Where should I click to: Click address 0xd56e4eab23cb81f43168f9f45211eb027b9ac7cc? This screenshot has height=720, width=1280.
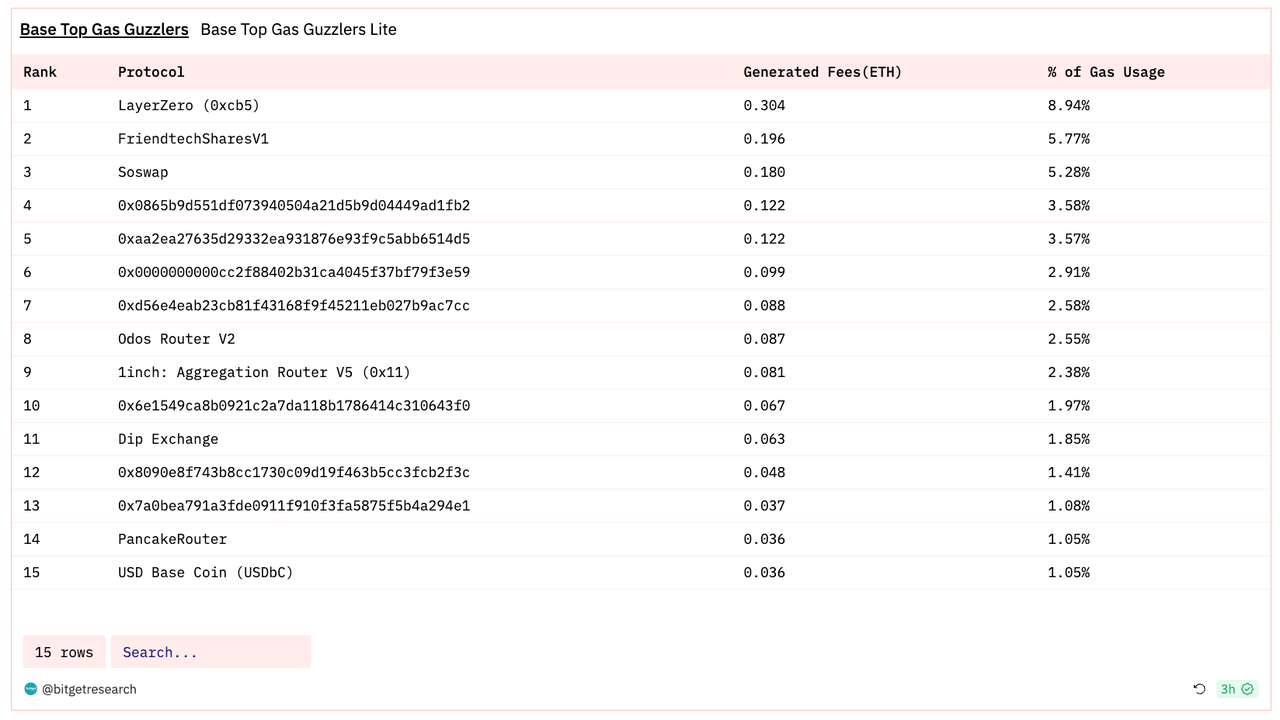point(294,305)
